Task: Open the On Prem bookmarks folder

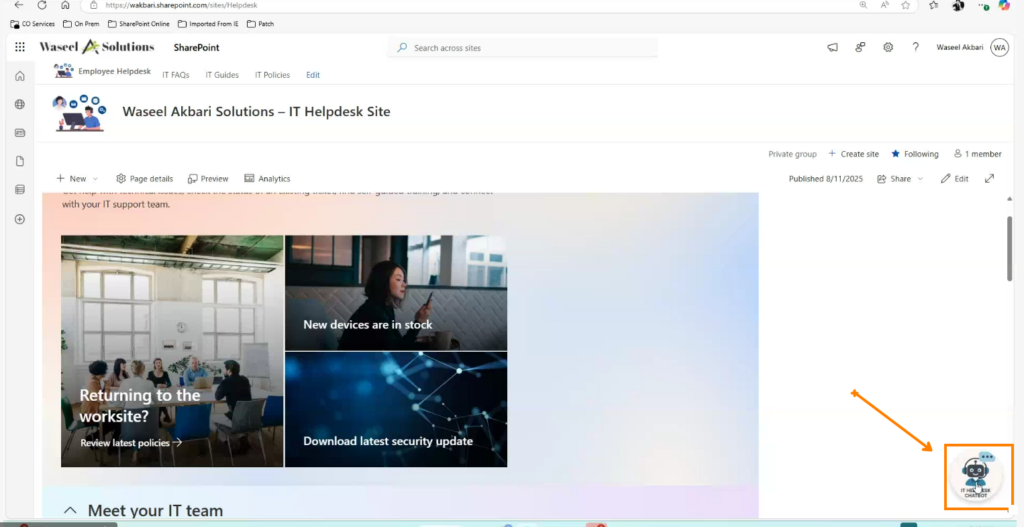Action: click(x=82, y=24)
